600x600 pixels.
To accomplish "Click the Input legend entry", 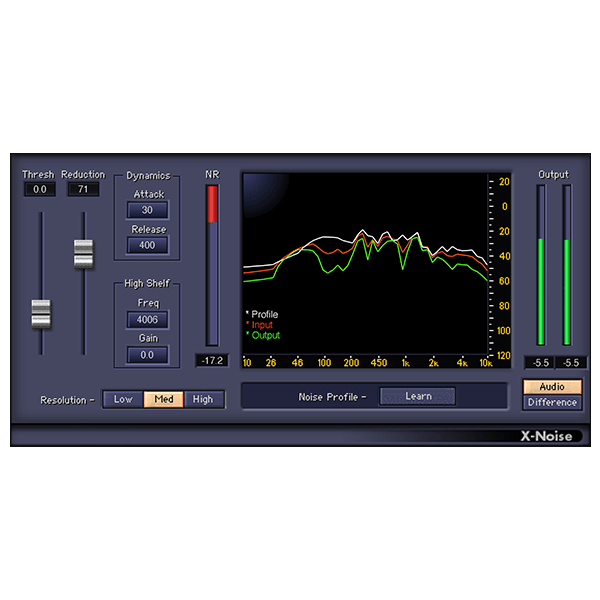I will 259,325.
